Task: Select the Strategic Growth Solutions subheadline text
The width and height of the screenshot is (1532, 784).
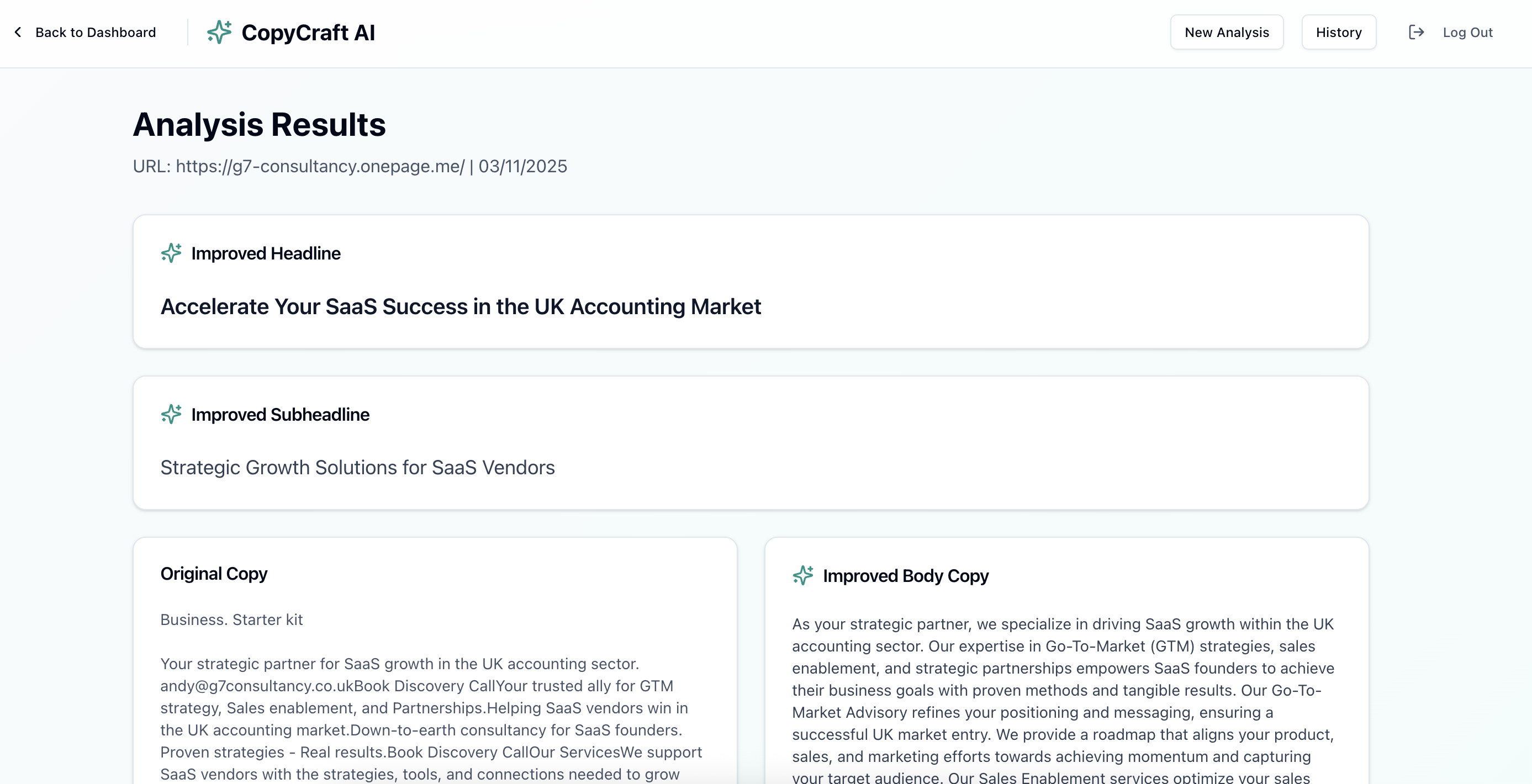Action: [x=357, y=468]
